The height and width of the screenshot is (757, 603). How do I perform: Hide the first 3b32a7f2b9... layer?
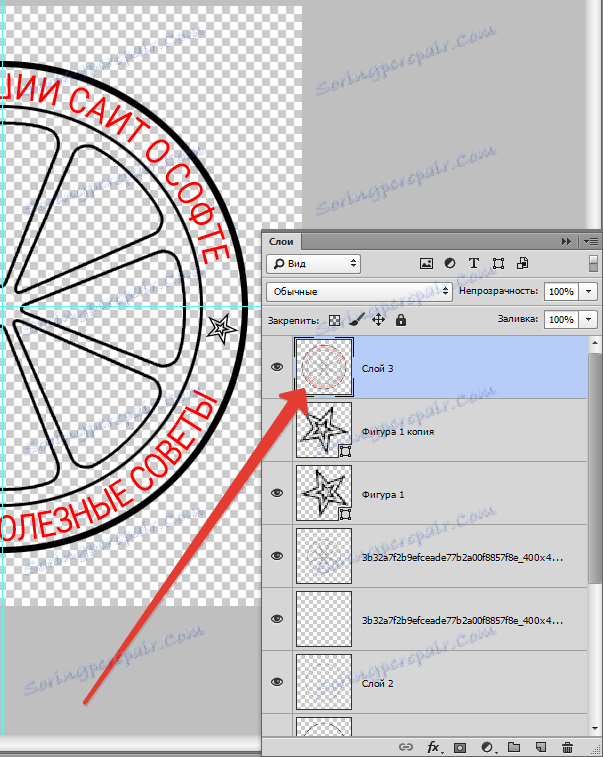(277, 556)
